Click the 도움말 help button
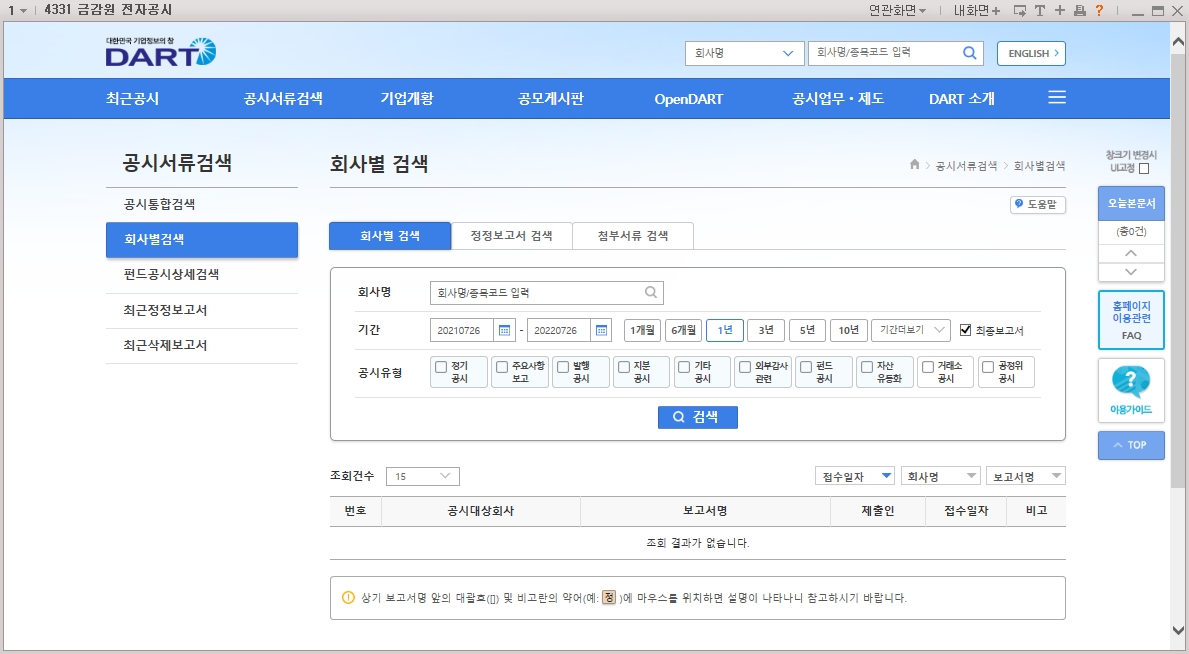This screenshot has height=654, width=1189. click(1037, 205)
